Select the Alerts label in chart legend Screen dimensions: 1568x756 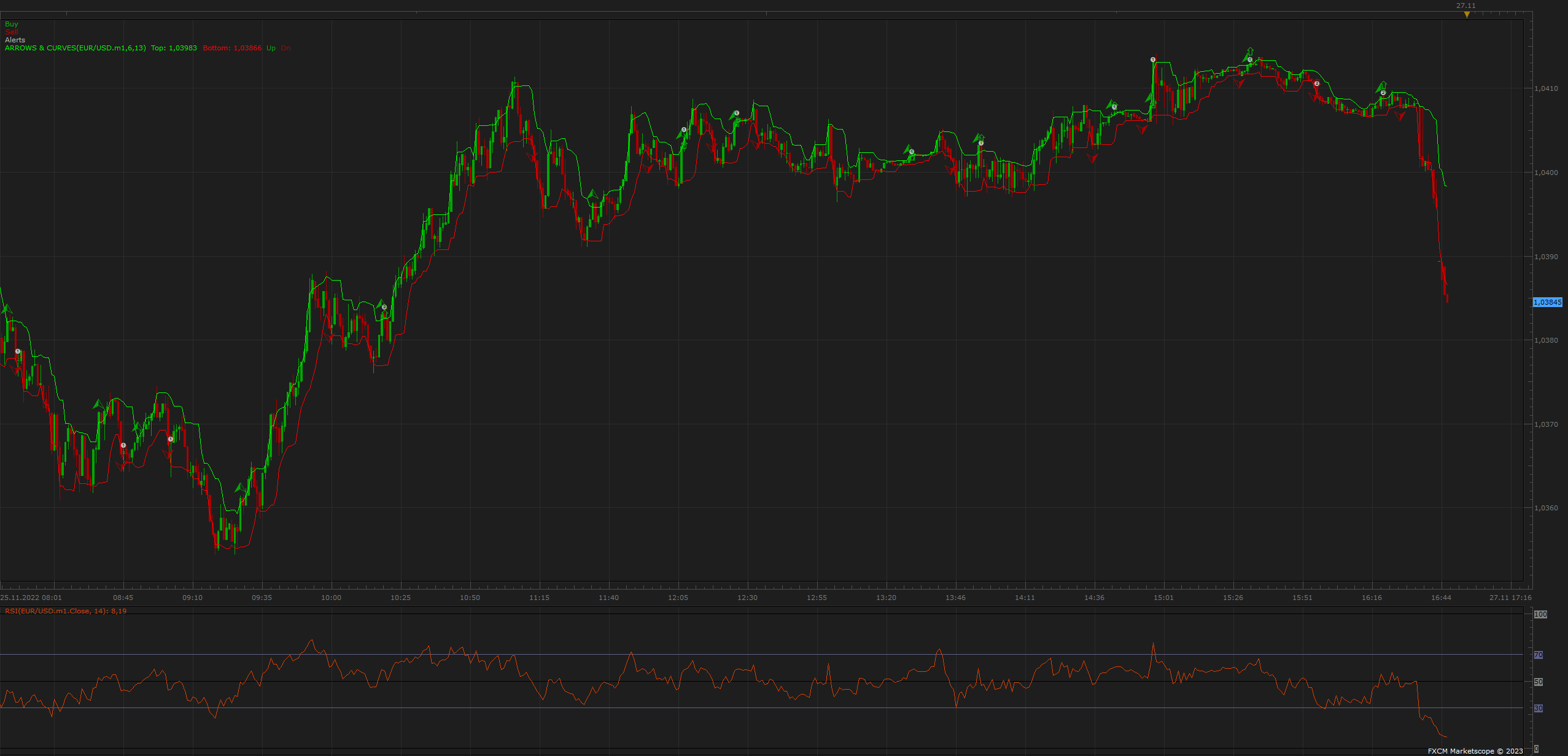15,40
